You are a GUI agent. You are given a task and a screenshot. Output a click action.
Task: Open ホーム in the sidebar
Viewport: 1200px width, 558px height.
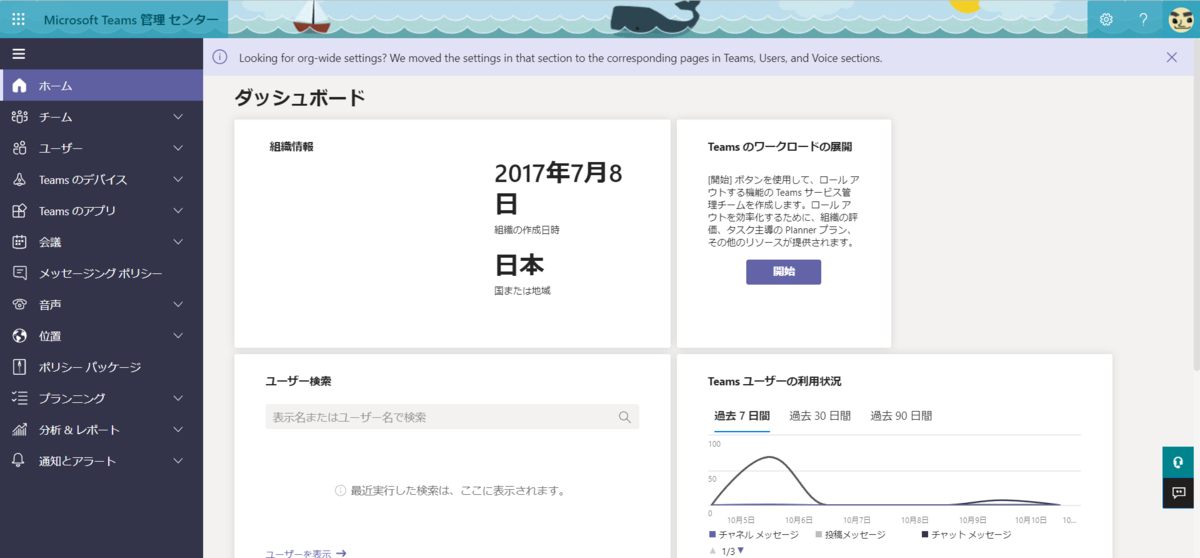point(102,86)
